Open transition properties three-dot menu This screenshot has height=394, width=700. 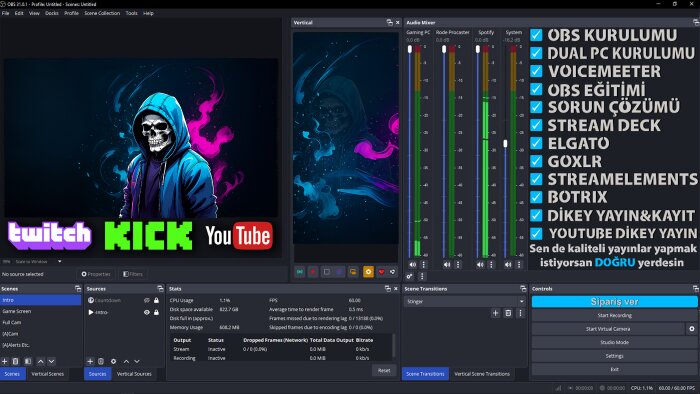click(520, 313)
